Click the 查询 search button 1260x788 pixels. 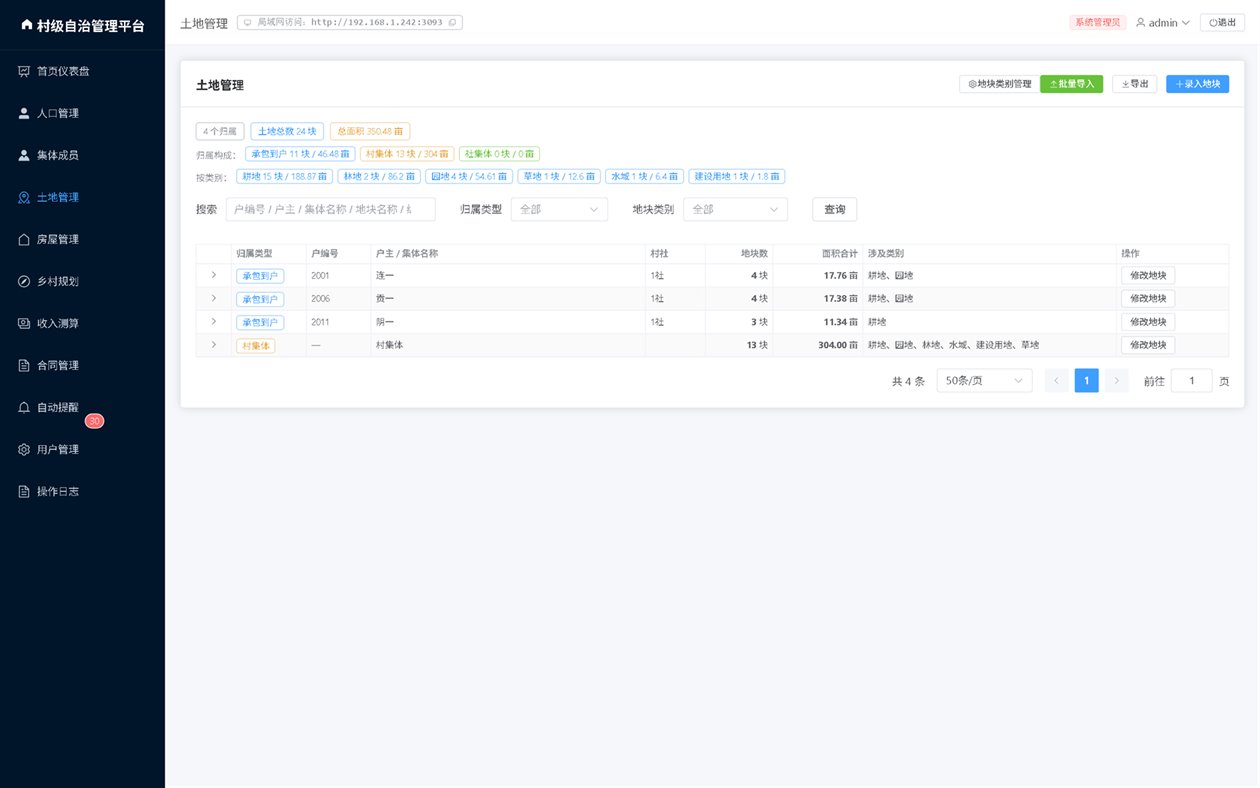[x=834, y=209]
